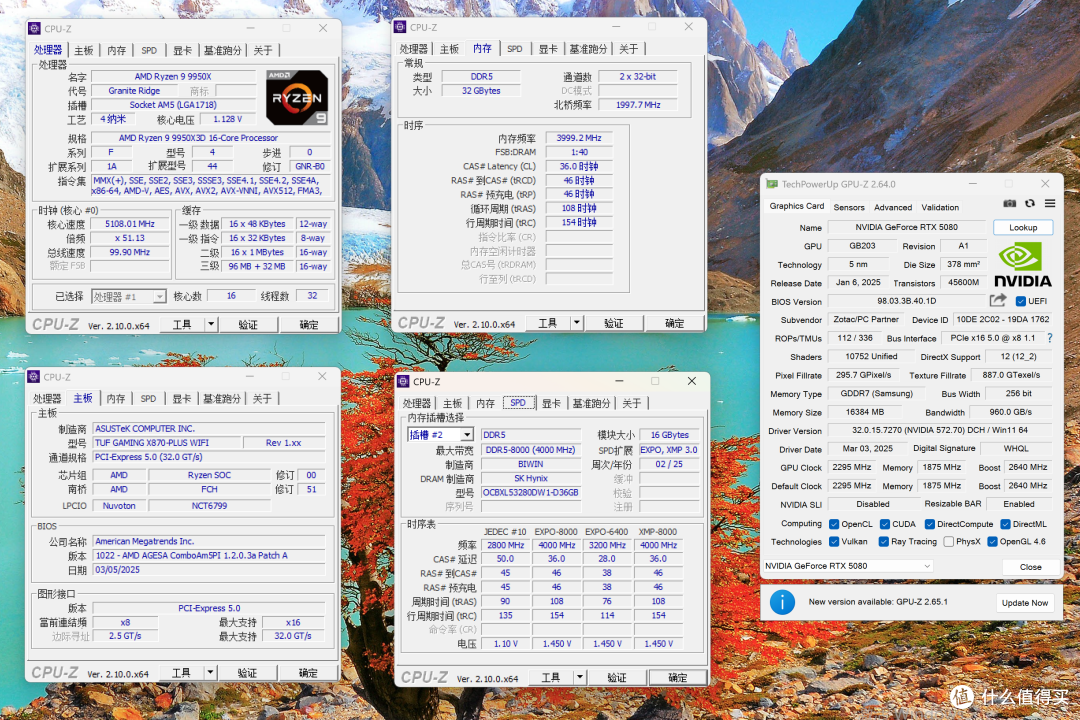Click 验证 in the processor window
The width and height of the screenshot is (1080, 720).
point(248,325)
